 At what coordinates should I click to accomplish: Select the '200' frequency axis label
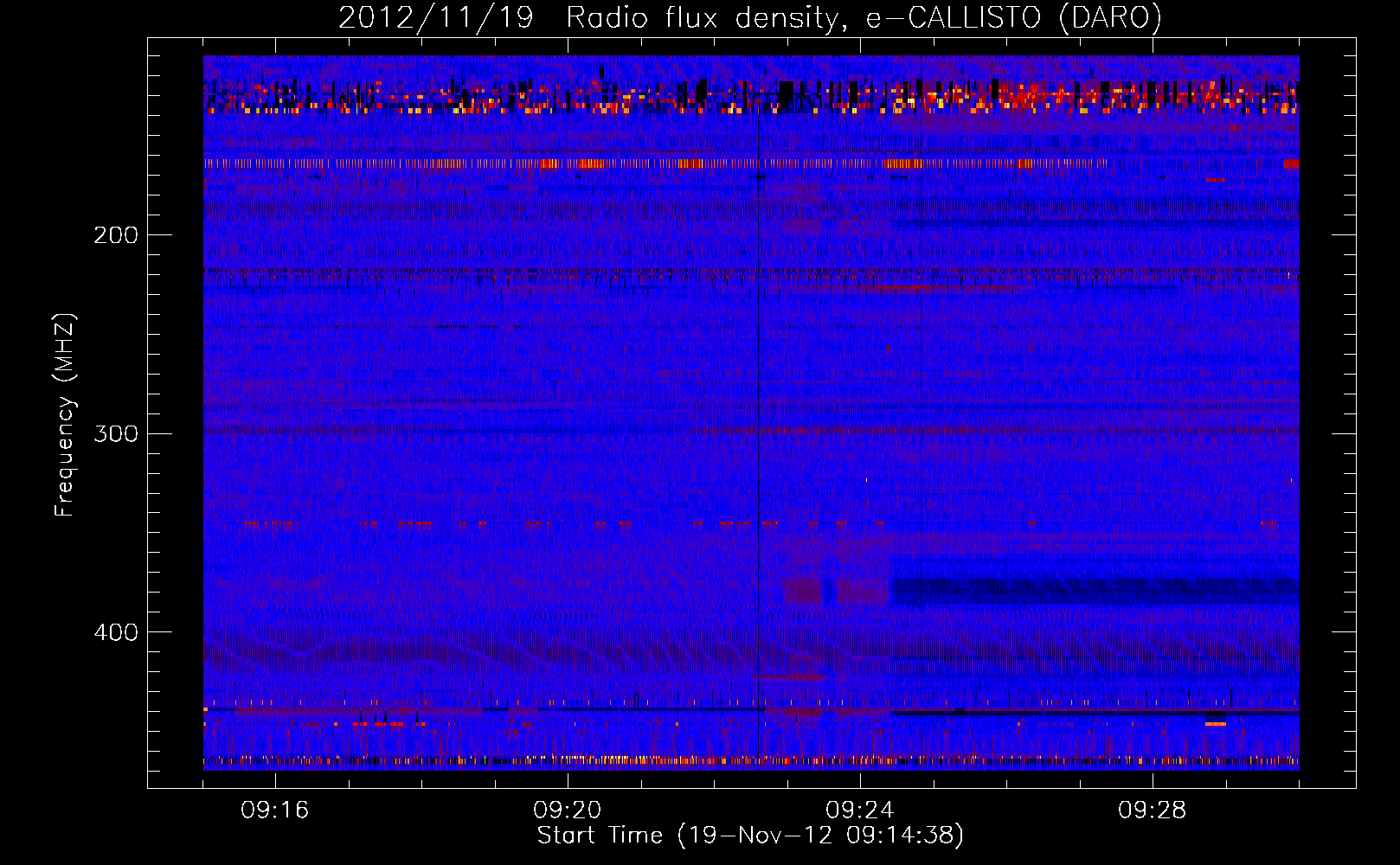click(116, 235)
